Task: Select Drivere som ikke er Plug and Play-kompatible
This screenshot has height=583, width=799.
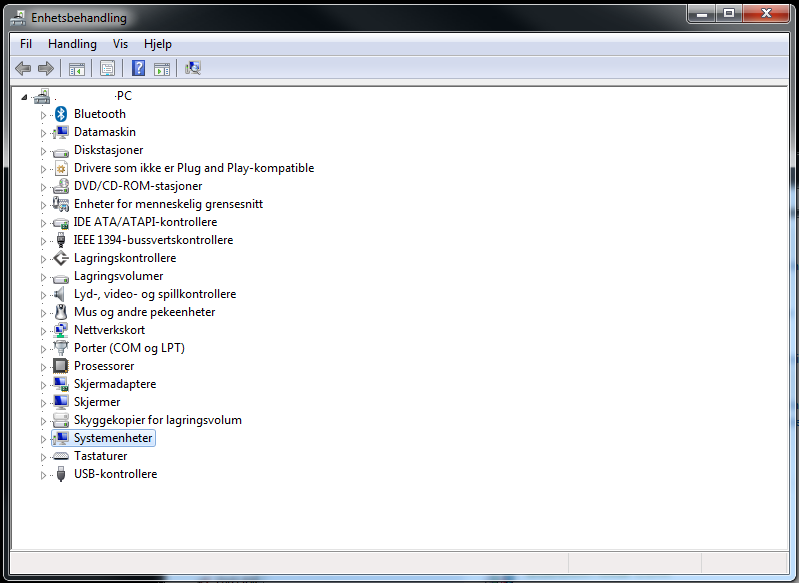Action: click(x=194, y=168)
